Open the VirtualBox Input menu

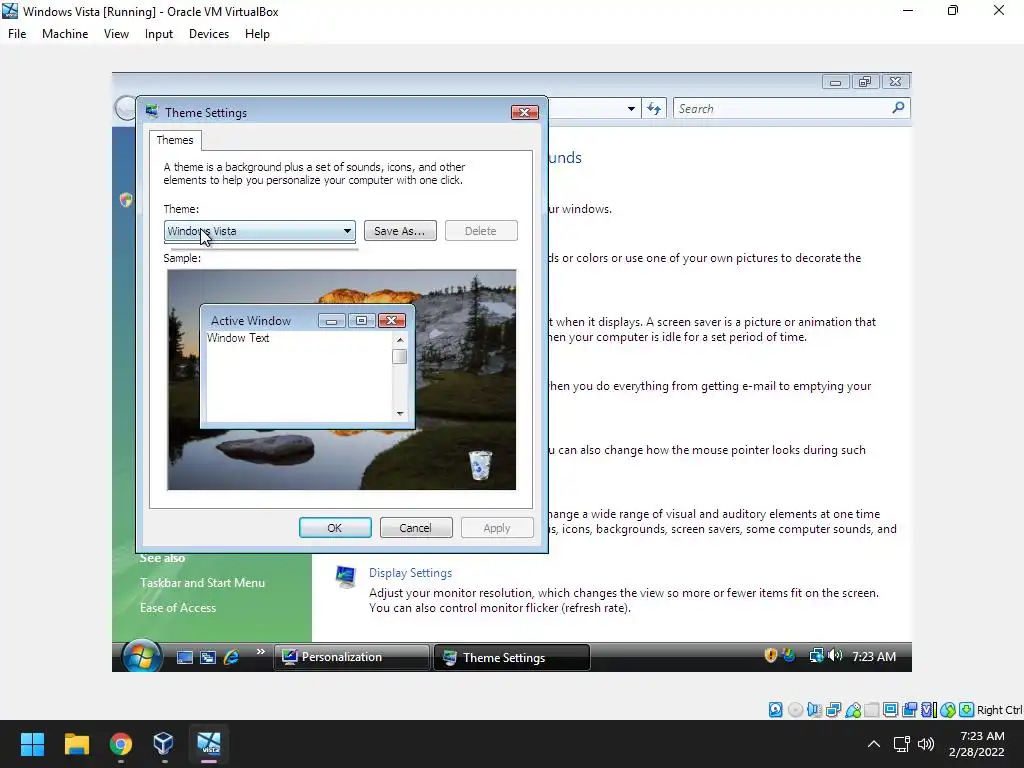pos(159,34)
